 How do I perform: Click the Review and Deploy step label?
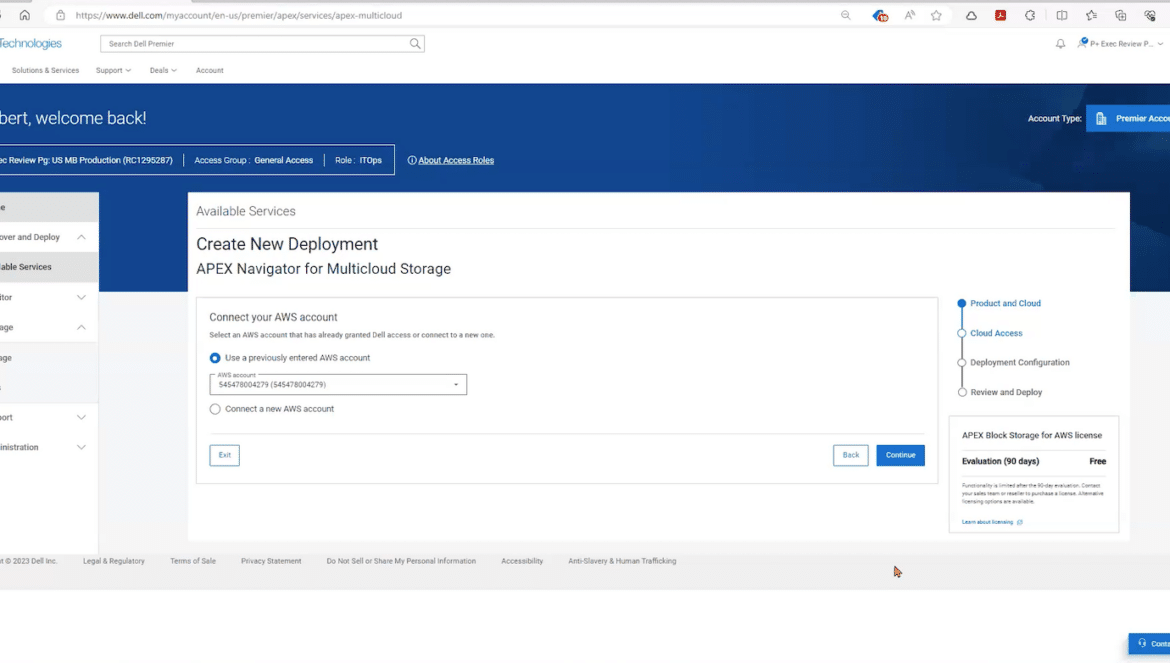coord(1006,392)
